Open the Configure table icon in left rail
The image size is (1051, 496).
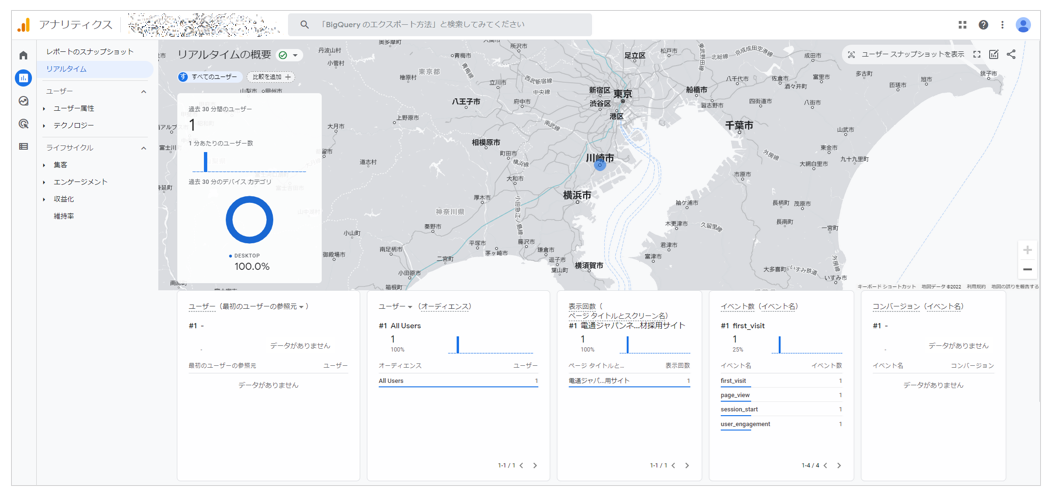pos(23,147)
